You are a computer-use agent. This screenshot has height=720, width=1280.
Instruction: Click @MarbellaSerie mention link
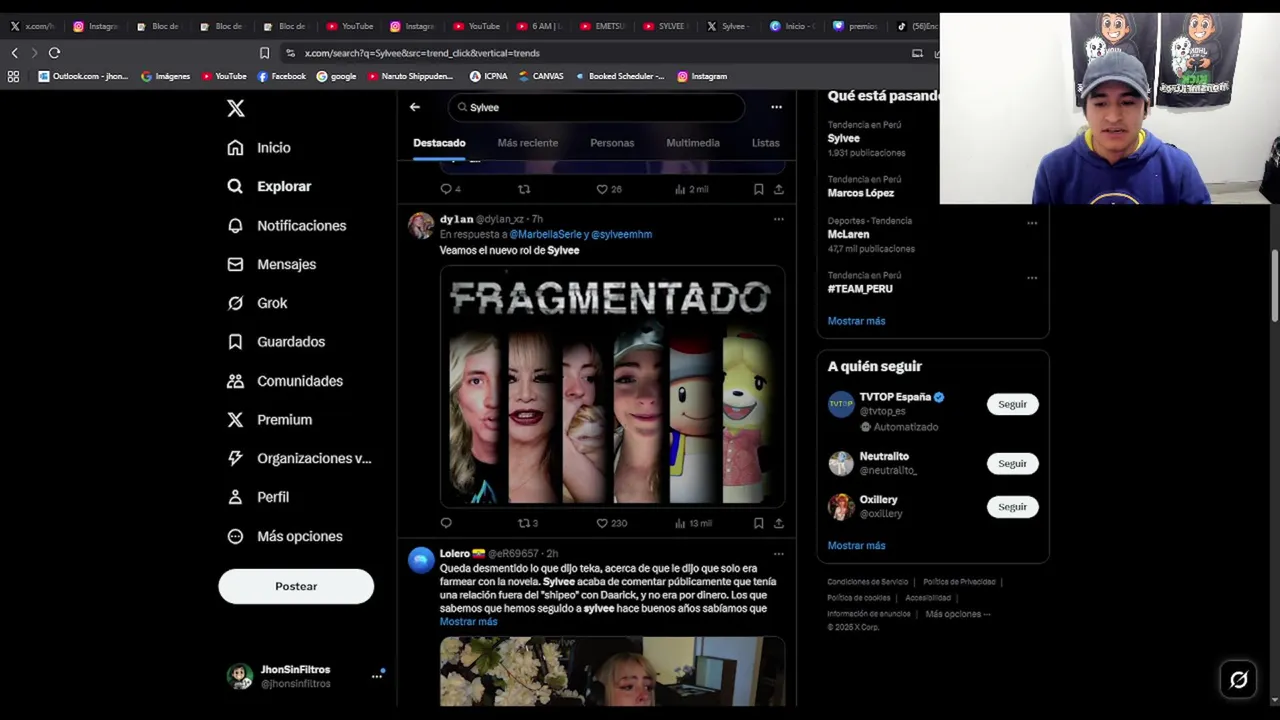(546, 234)
